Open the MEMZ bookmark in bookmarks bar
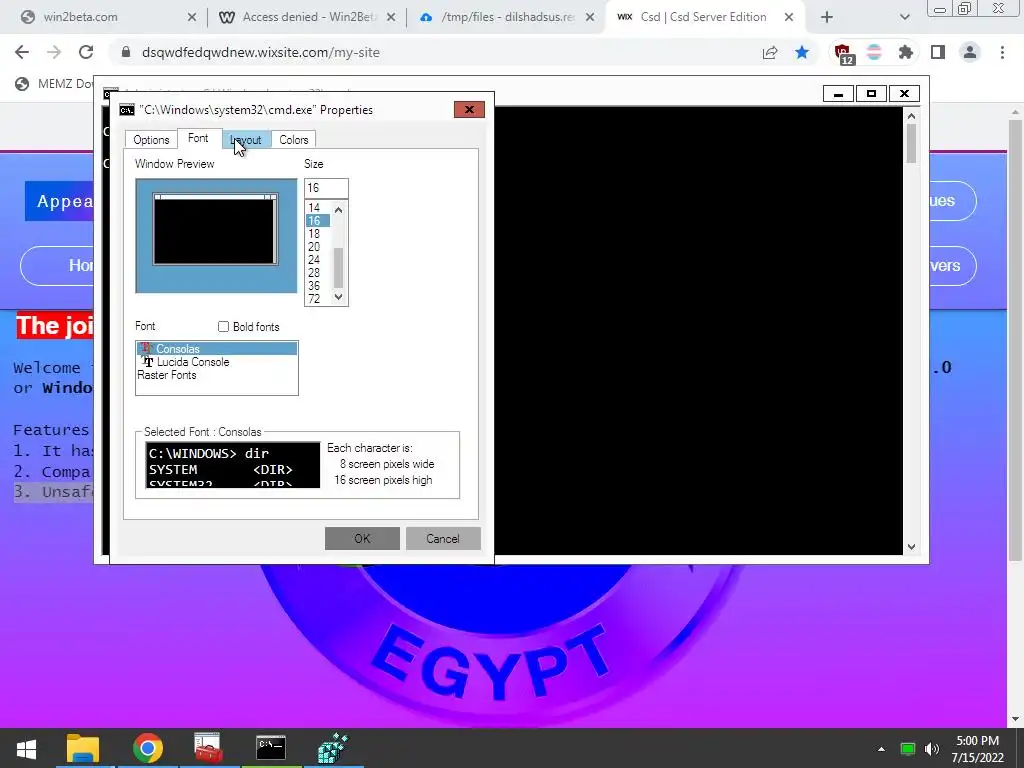Image resolution: width=1024 pixels, height=768 pixels. (54, 84)
